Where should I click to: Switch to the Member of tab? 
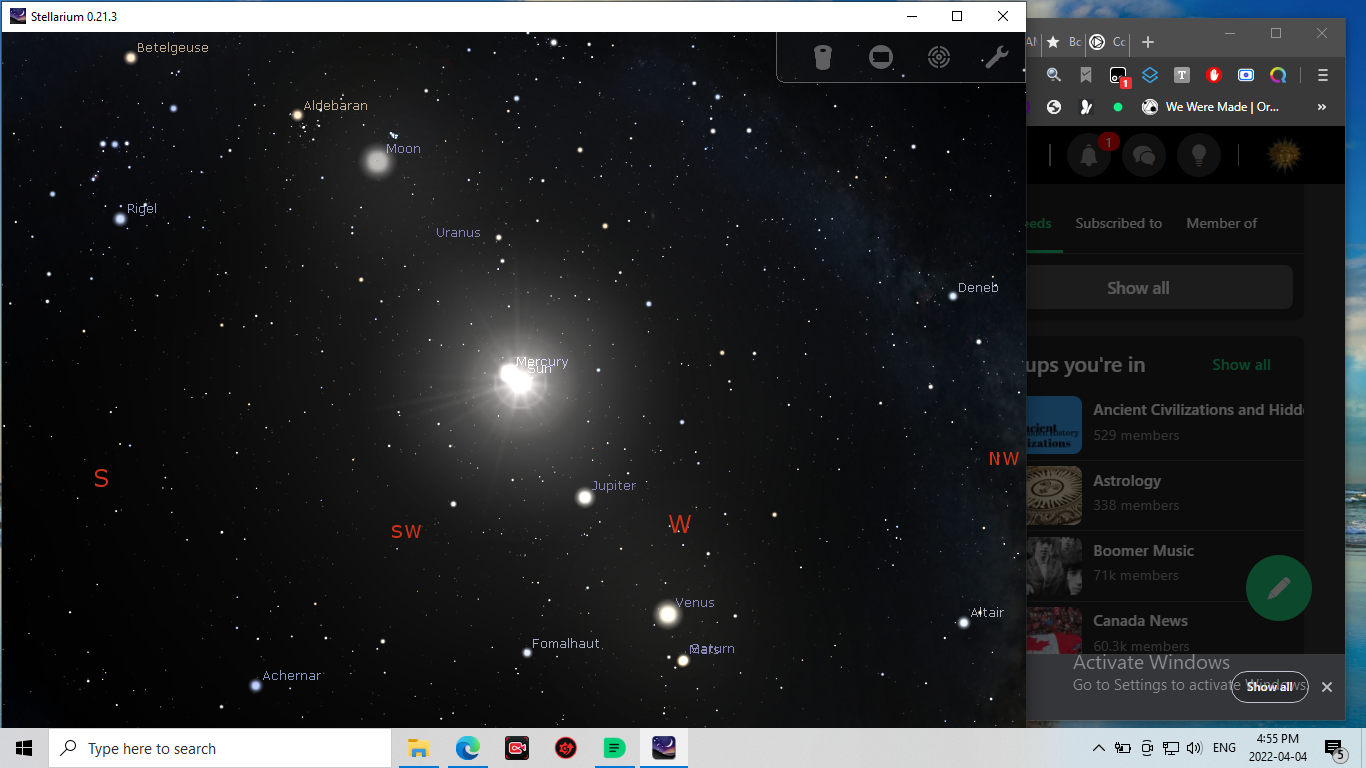(1221, 223)
